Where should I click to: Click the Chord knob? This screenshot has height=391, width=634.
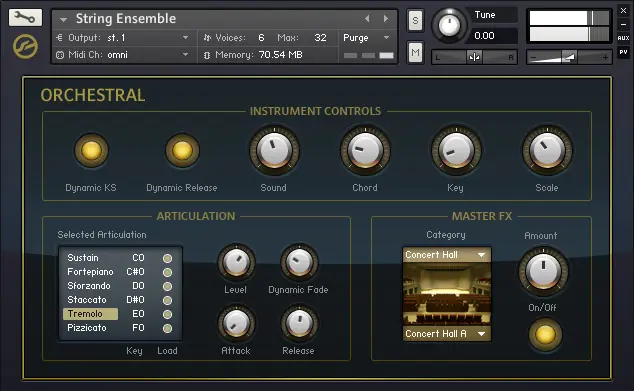(x=365, y=150)
